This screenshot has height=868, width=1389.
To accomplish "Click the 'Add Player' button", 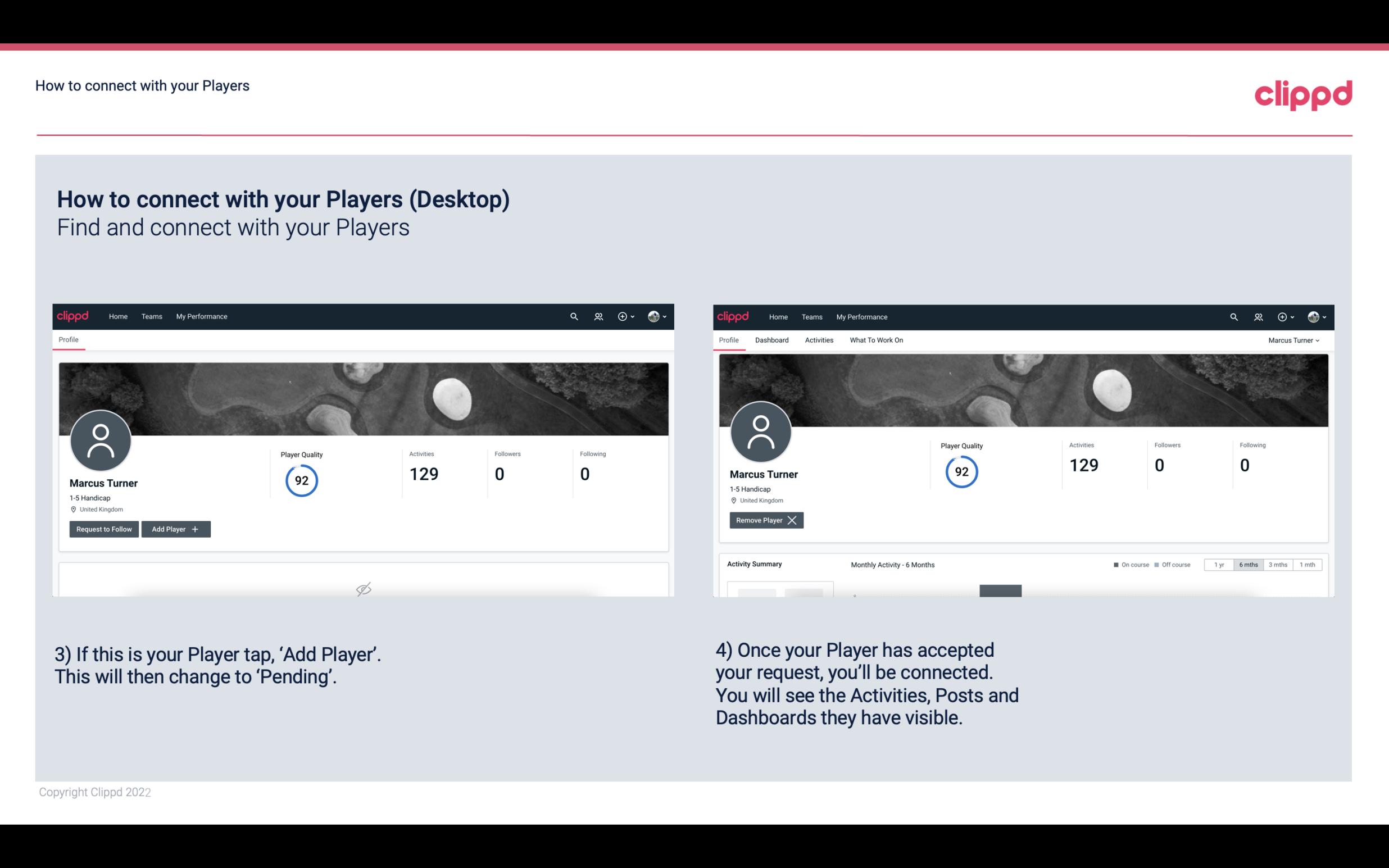I will [x=175, y=529].
